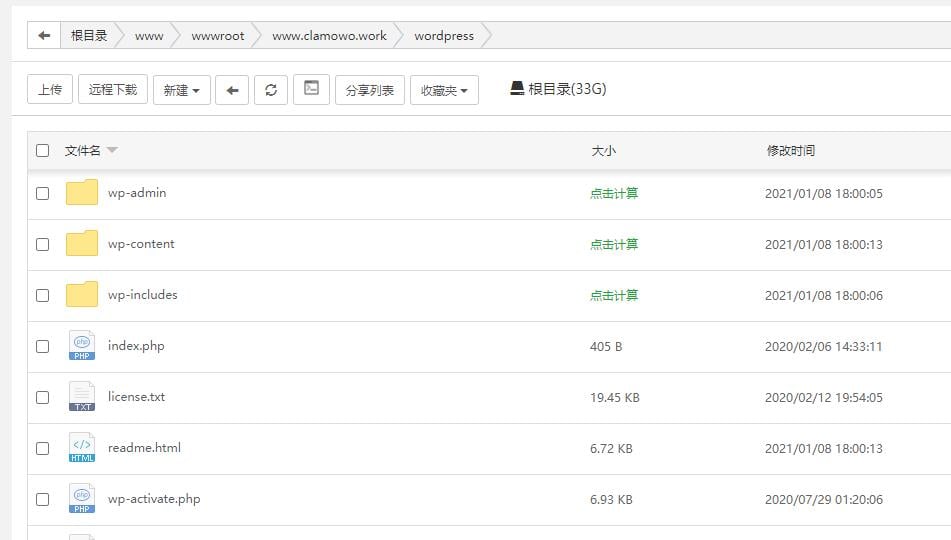Click the 6.72 KB size value
Viewport: 951px width, 540px height.
tap(611, 448)
